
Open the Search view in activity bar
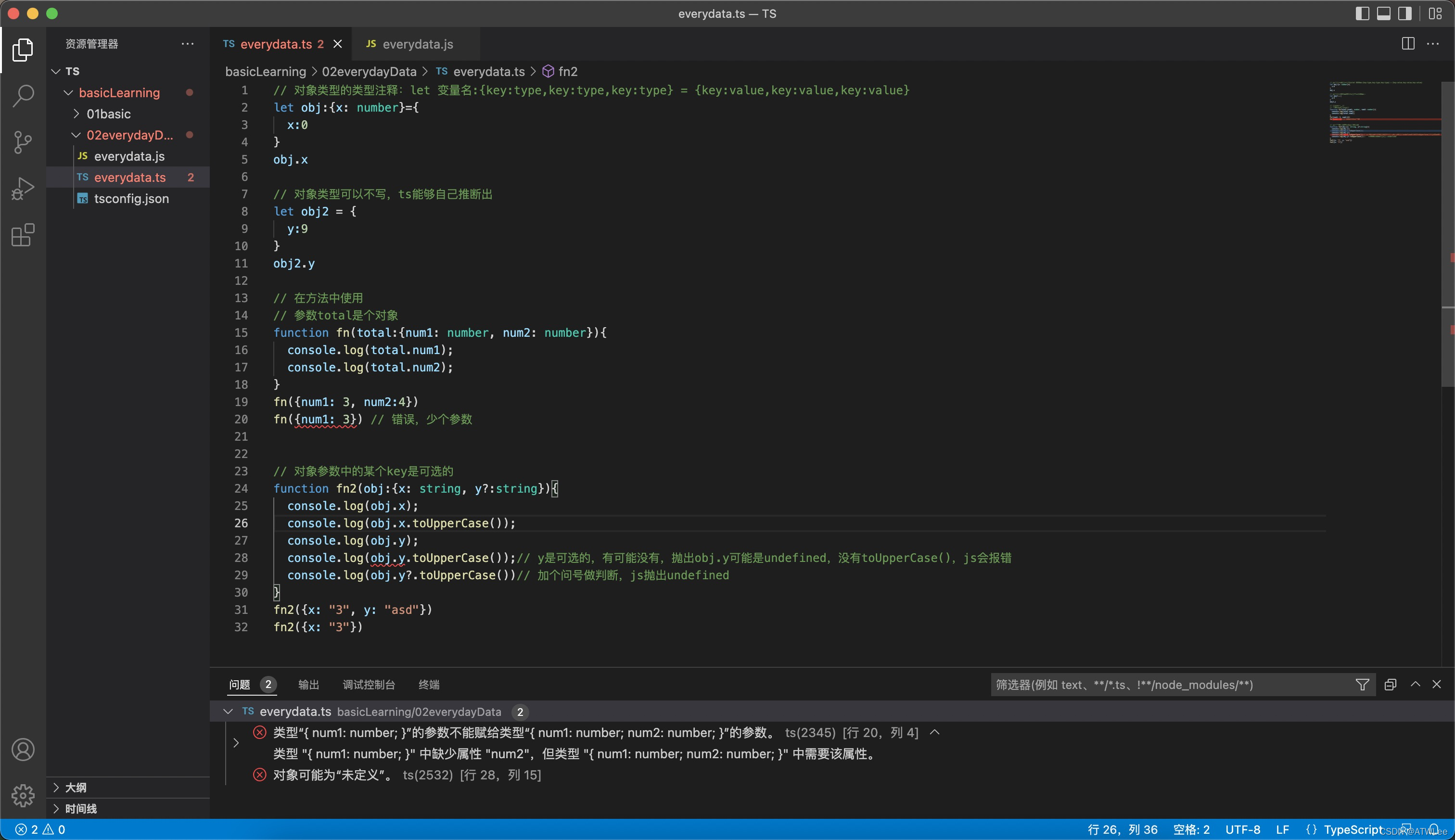(x=23, y=96)
